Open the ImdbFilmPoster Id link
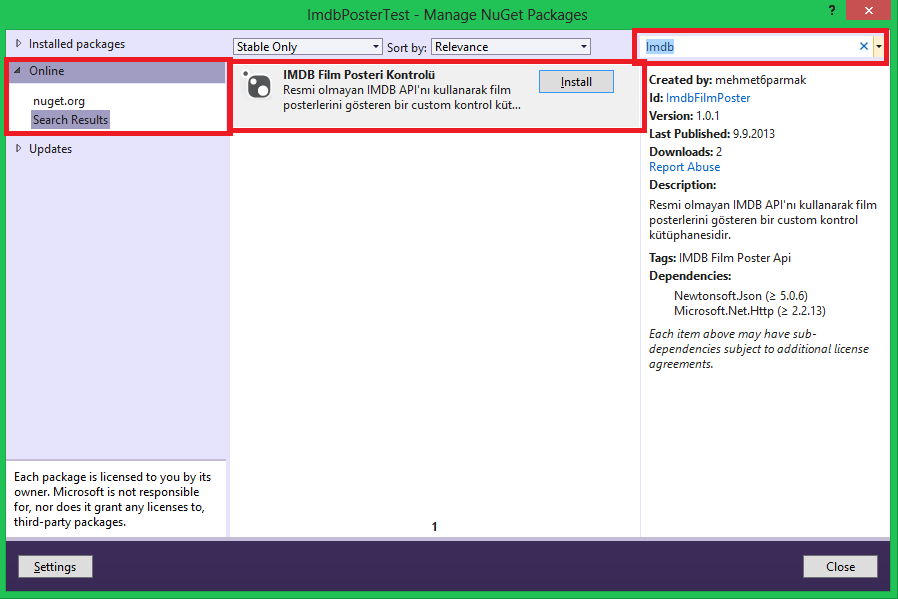 708,98
